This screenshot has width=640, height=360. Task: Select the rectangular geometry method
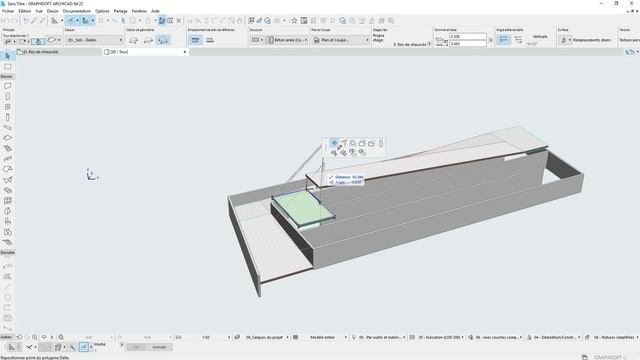[x=148, y=40]
